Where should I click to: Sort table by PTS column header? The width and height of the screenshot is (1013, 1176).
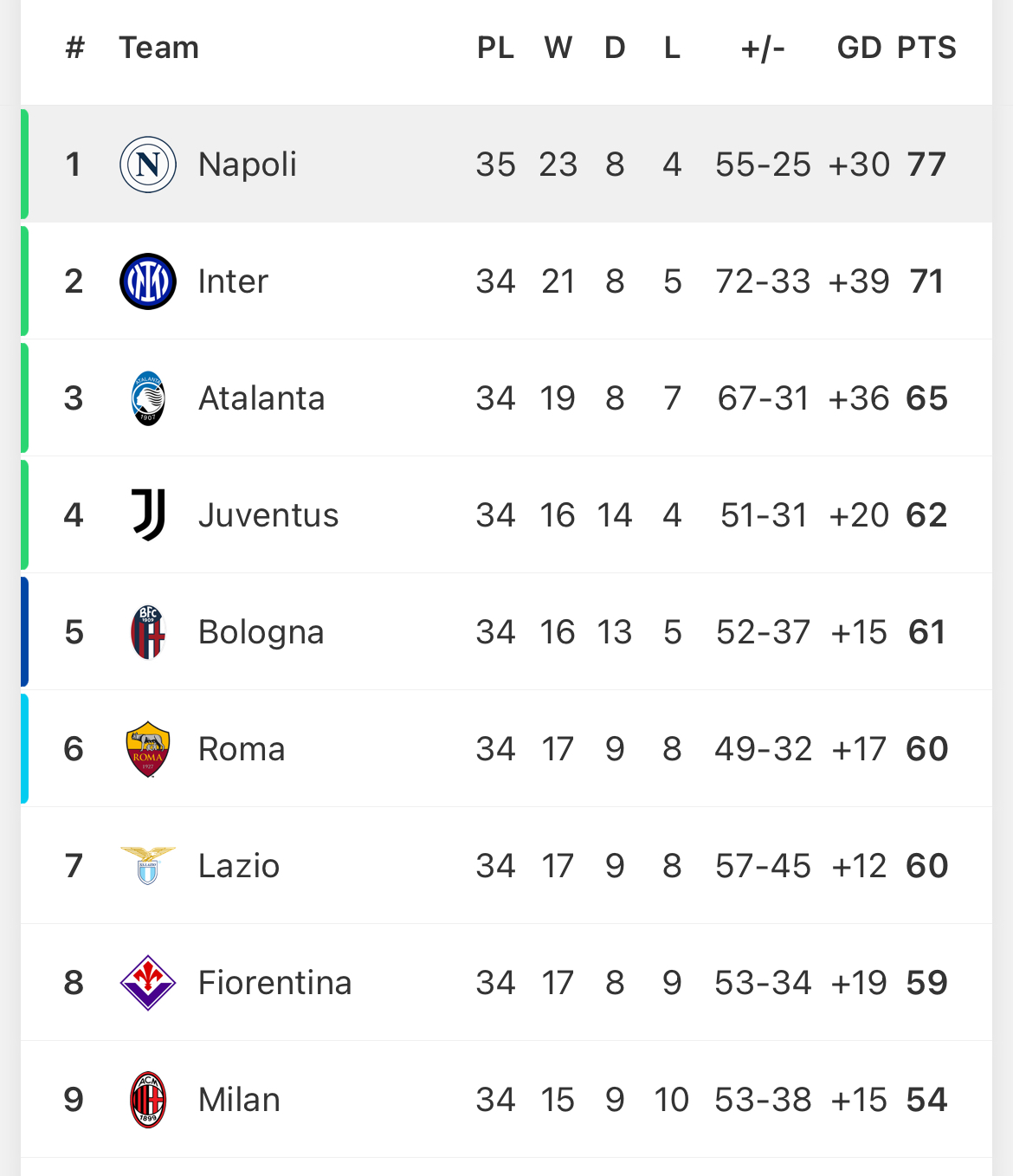tap(926, 48)
